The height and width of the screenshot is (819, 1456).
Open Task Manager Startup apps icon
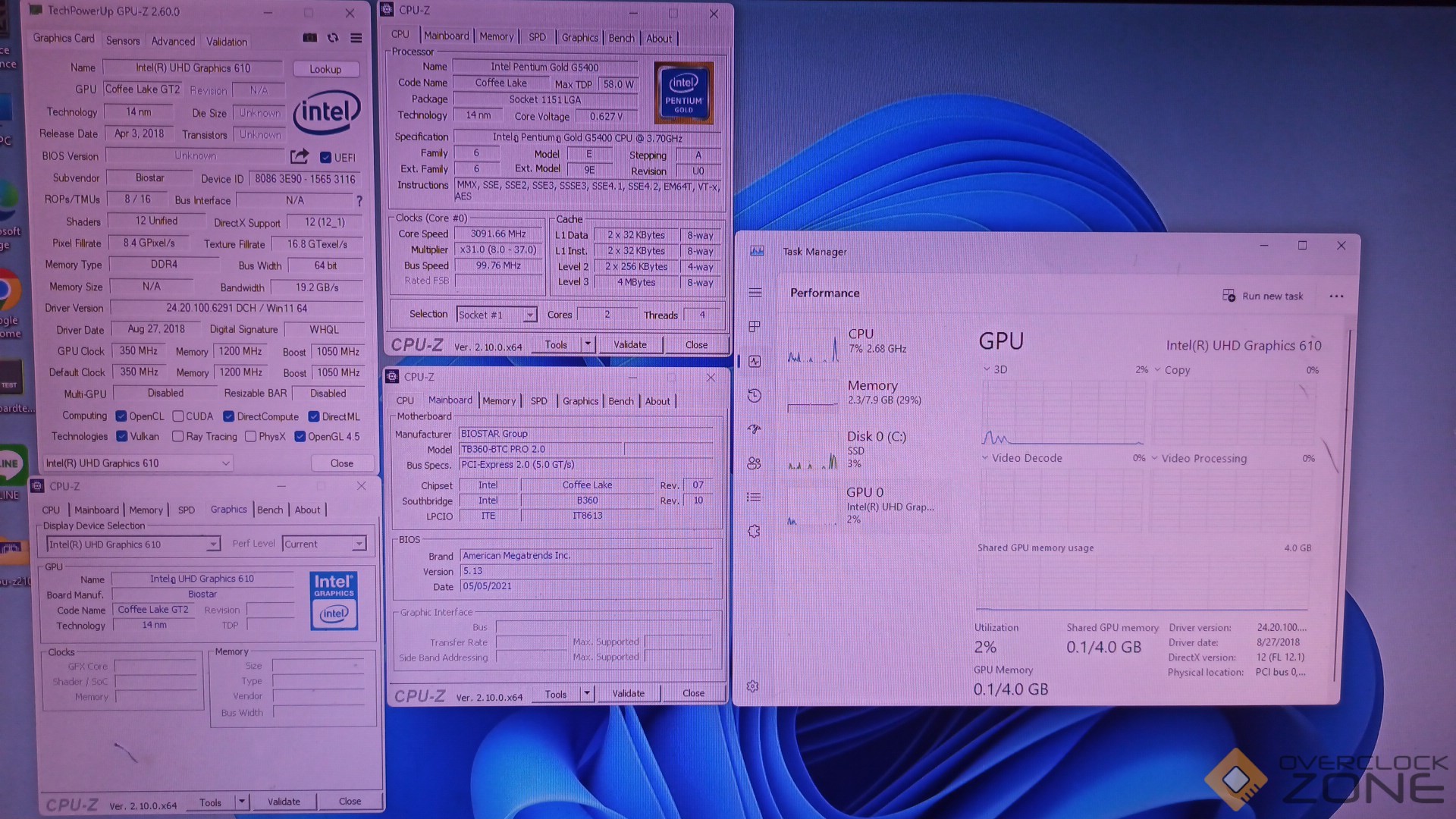[754, 429]
